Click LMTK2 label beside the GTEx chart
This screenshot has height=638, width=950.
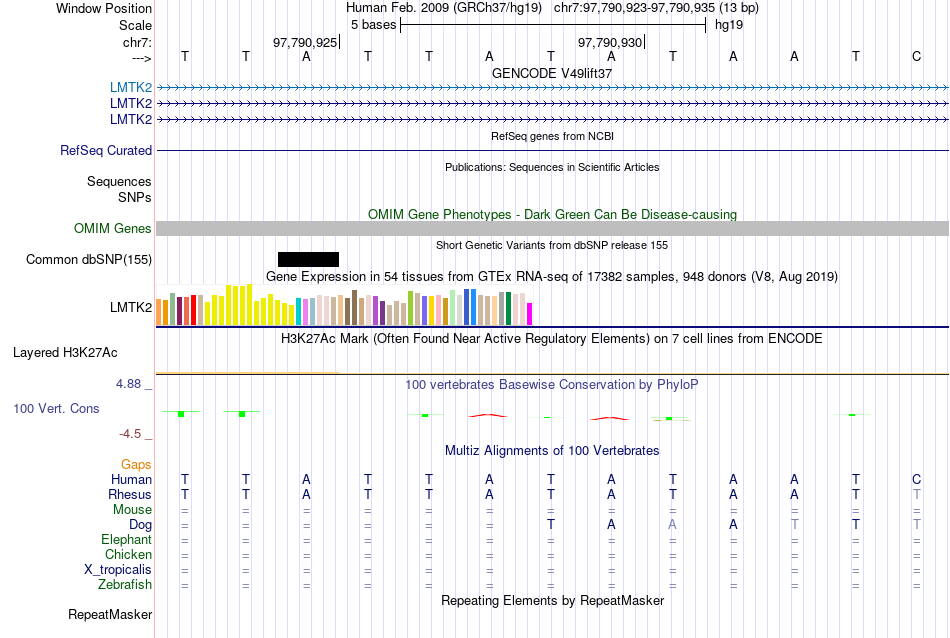[x=131, y=307]
